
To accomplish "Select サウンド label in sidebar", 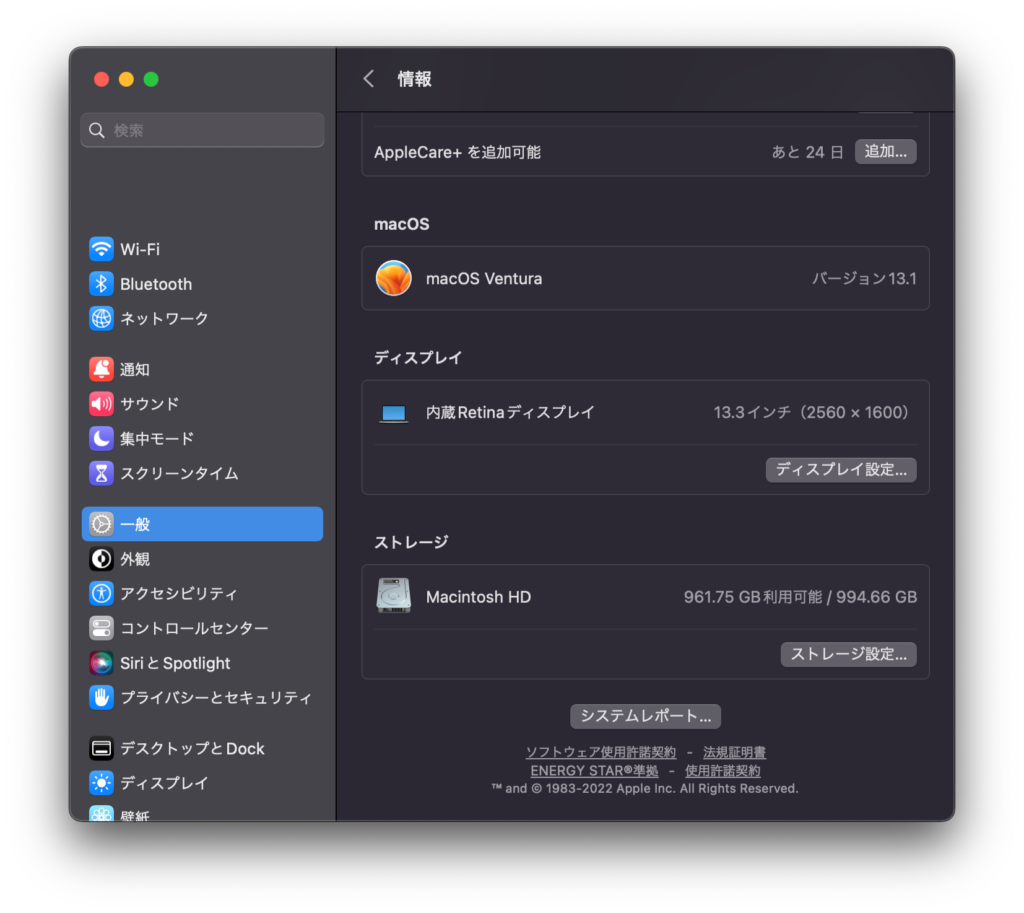I will [x=150, y=404].
